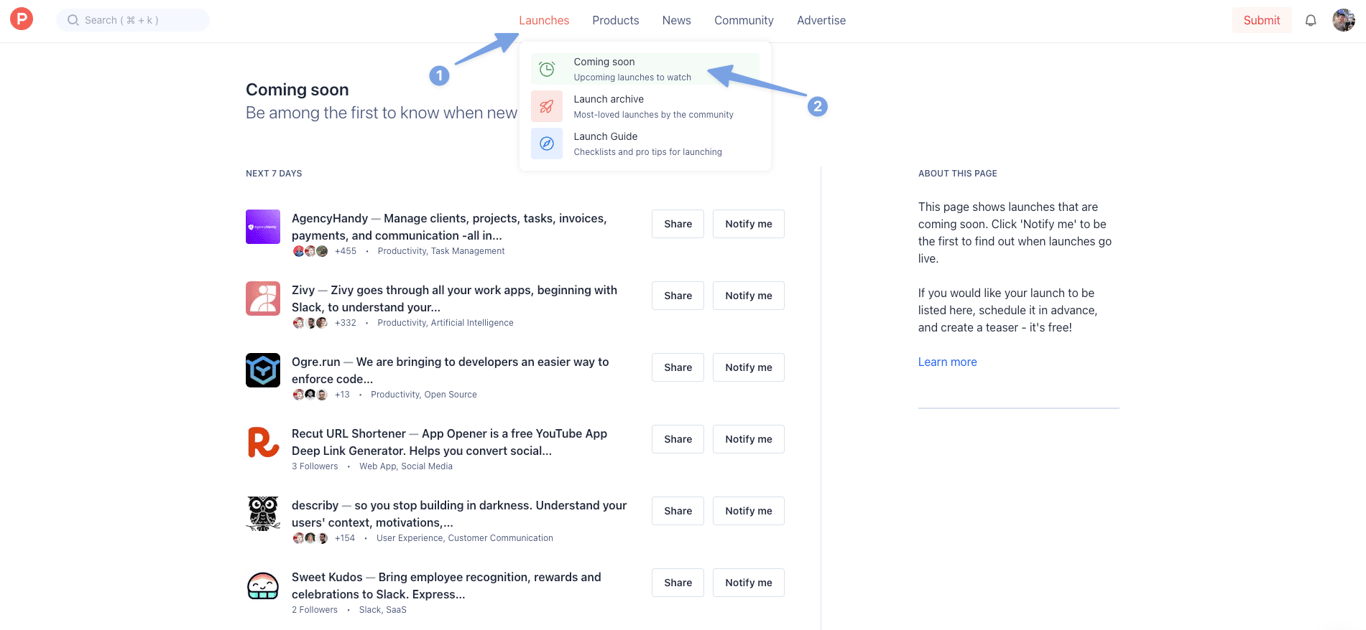
Task: Click 'Web App, Social Media' tags
Action: 406,466
